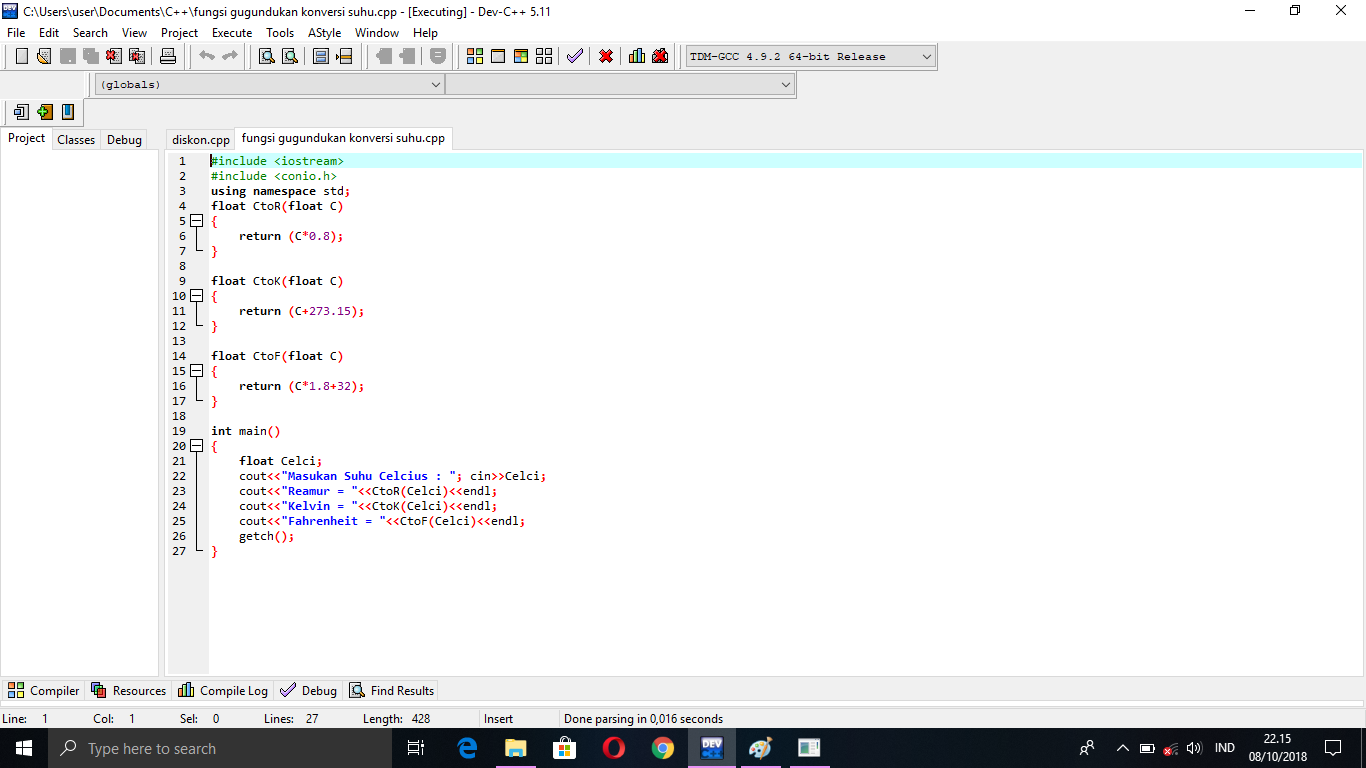This screenshot has height=768, width=1366.
Task: Click the Delete Profiling Data icon
Action: click(x=660, y=56)
